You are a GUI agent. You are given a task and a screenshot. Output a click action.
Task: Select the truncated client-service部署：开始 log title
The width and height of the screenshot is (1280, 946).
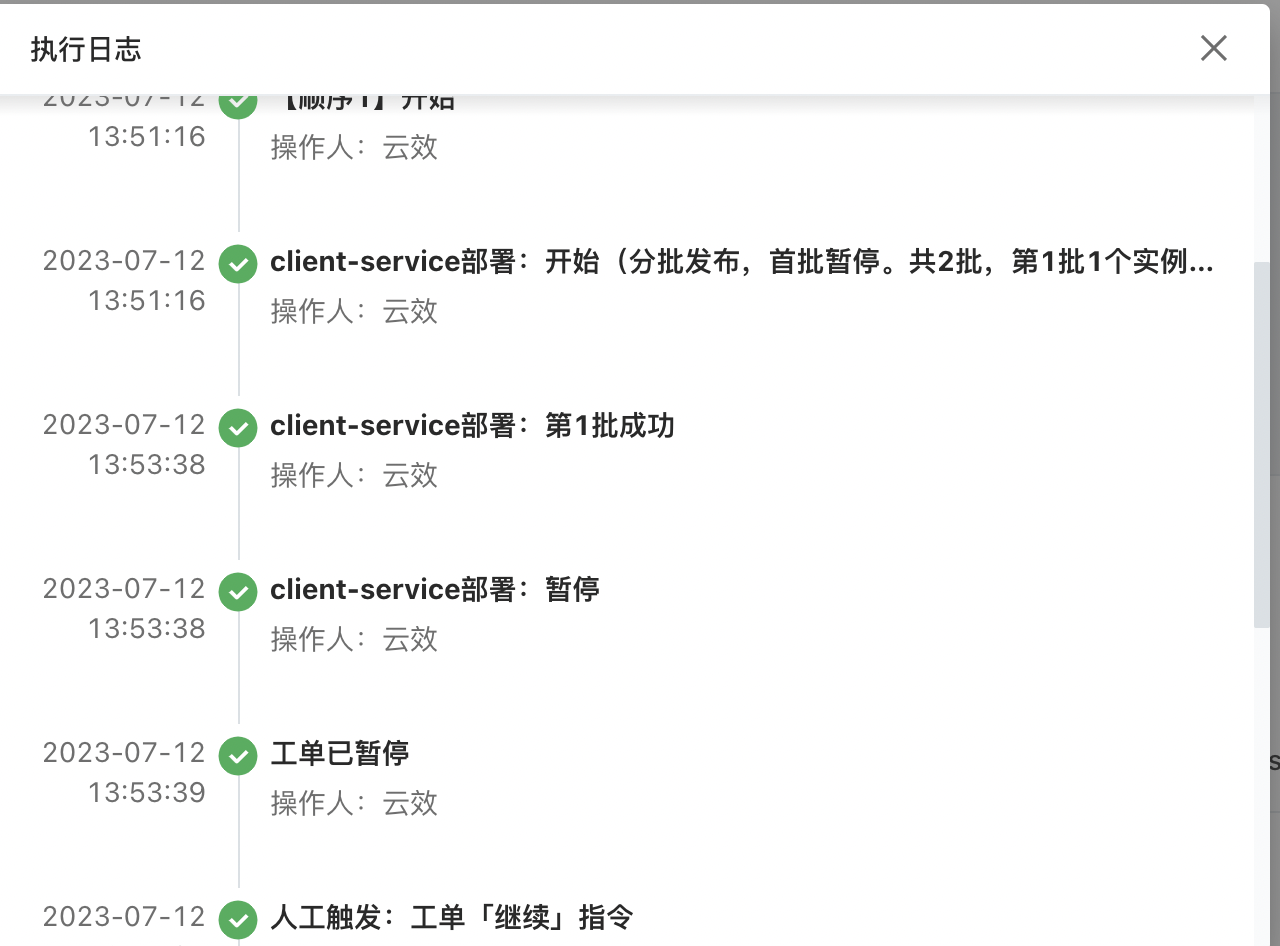tap(742, 262)
